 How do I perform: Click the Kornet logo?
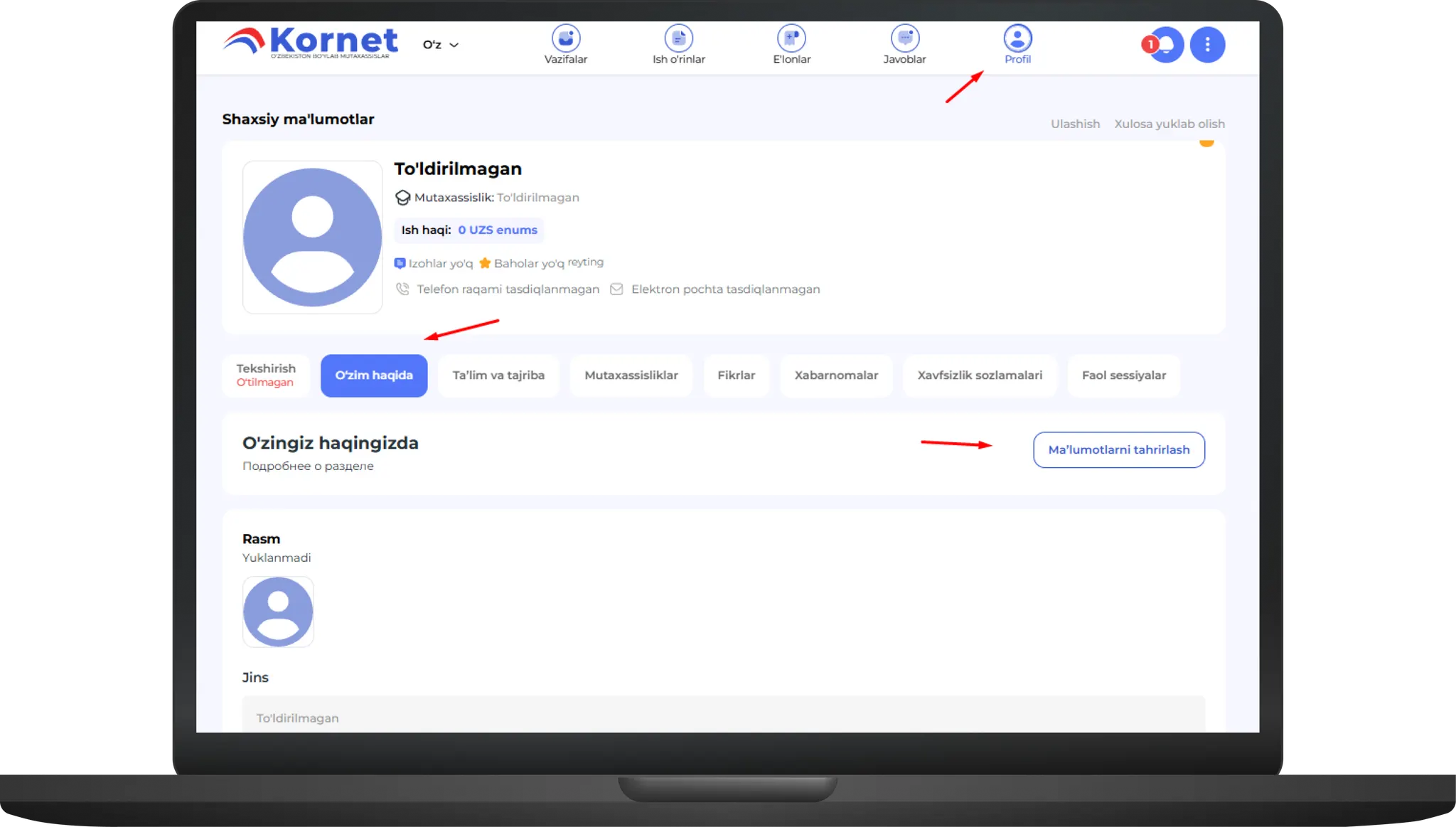[x=311, y=42]
